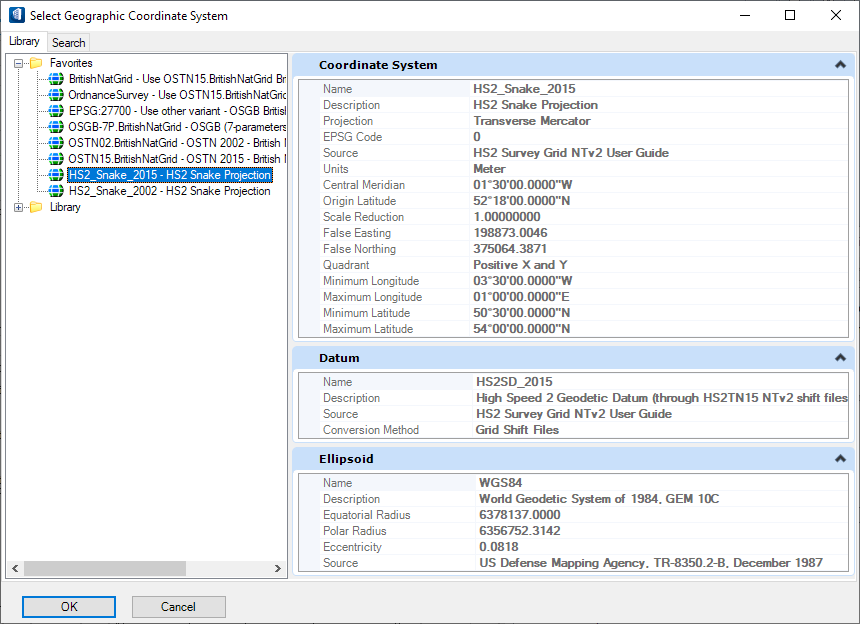Viewport: 860px width, 624px height.
Task: Click the globe icon beside EPSG:27700 entry
Action: (57, 111)
